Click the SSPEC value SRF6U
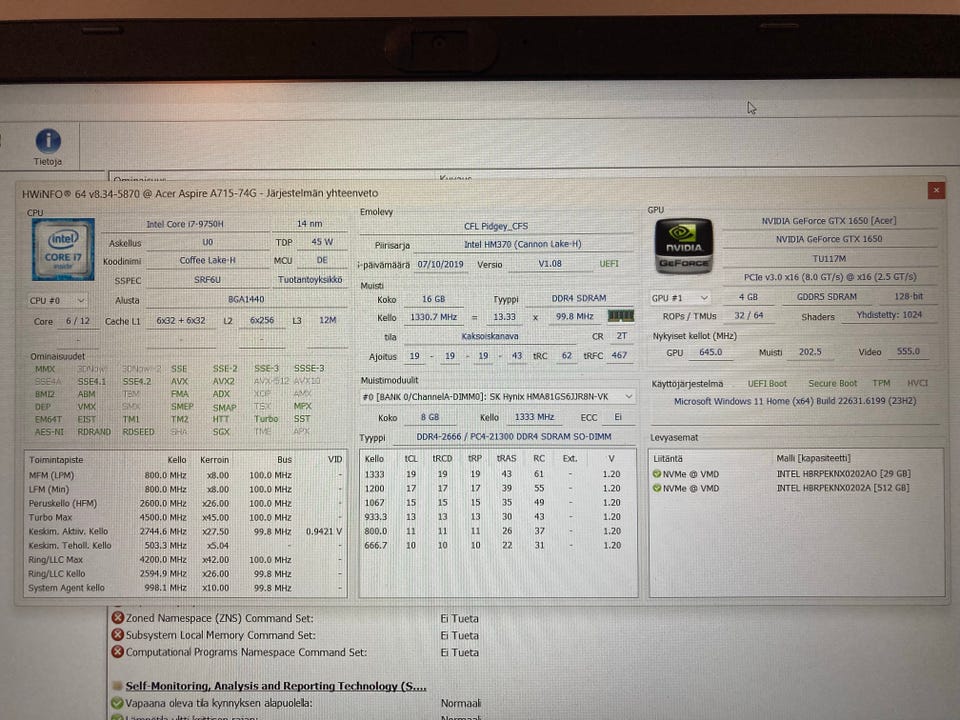This screenshot has width=960, height=720. click(x=208, y=280)
